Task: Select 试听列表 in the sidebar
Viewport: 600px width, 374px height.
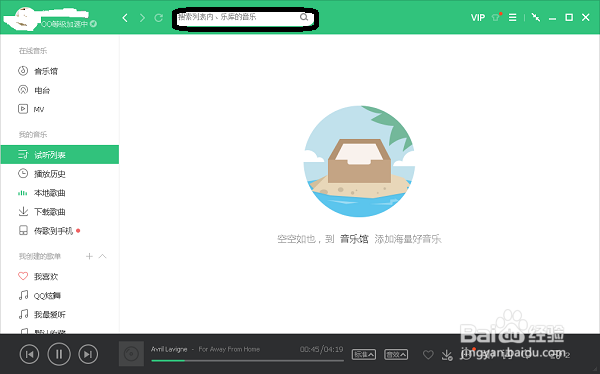Action: (x=60, y=155)
